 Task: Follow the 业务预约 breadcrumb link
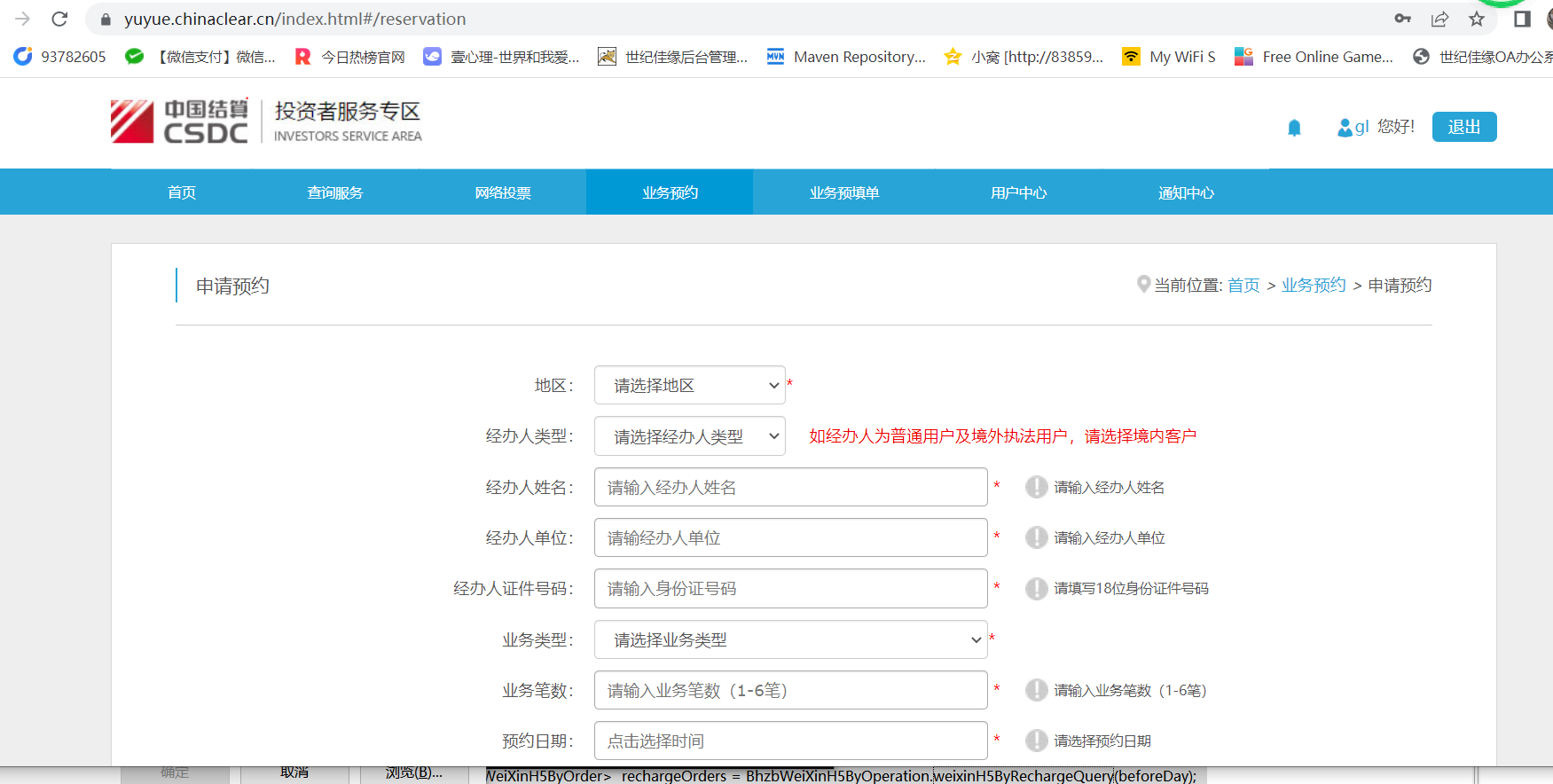(x=1314, y=285)
